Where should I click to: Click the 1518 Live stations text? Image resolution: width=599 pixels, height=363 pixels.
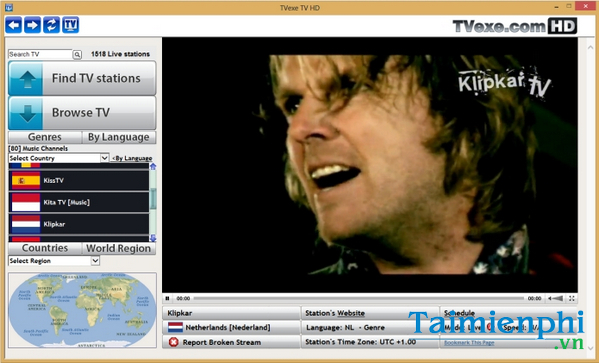click(120, 54)
